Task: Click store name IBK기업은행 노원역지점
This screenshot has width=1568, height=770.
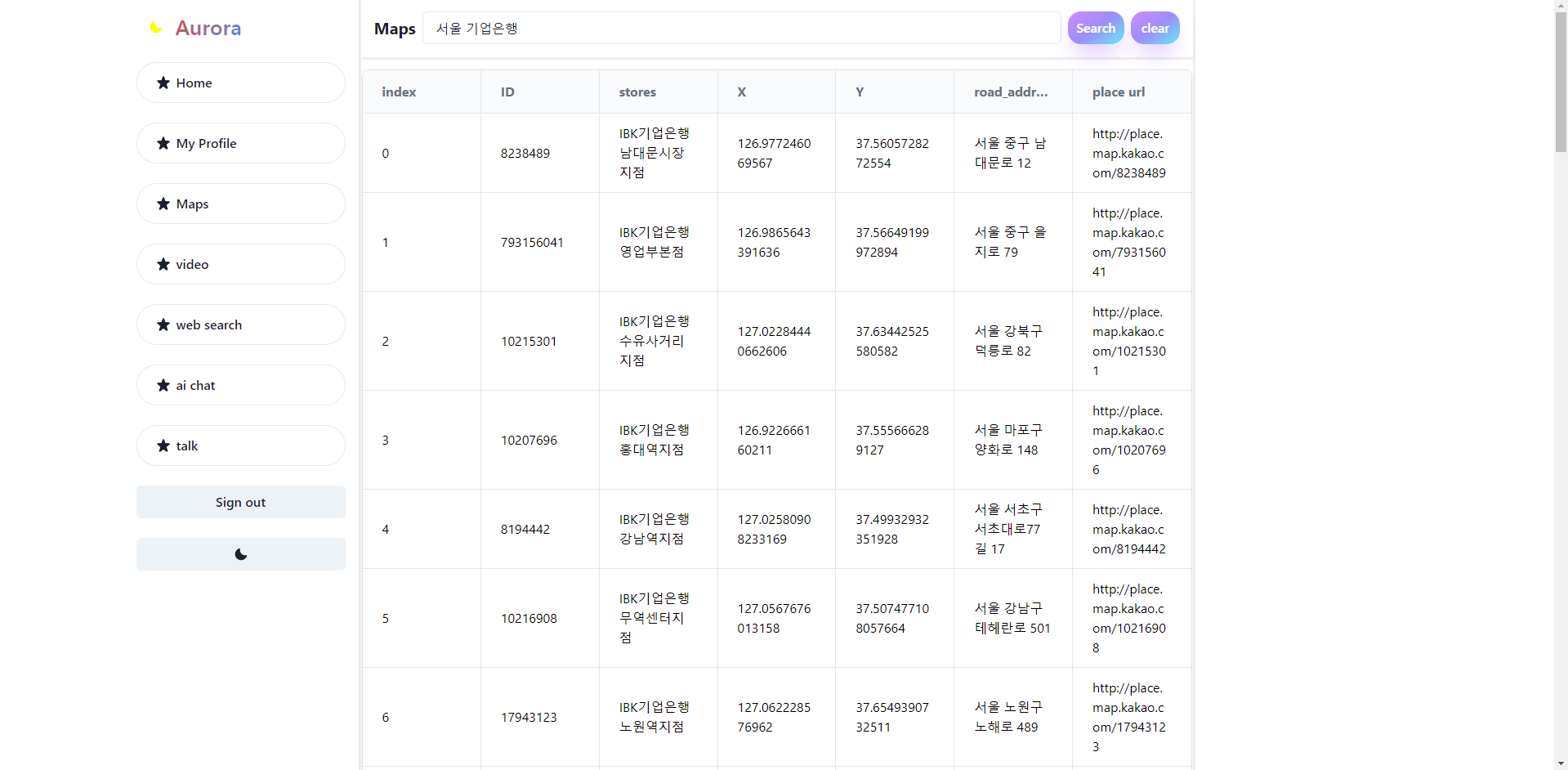Action: [x=654, y=717]
